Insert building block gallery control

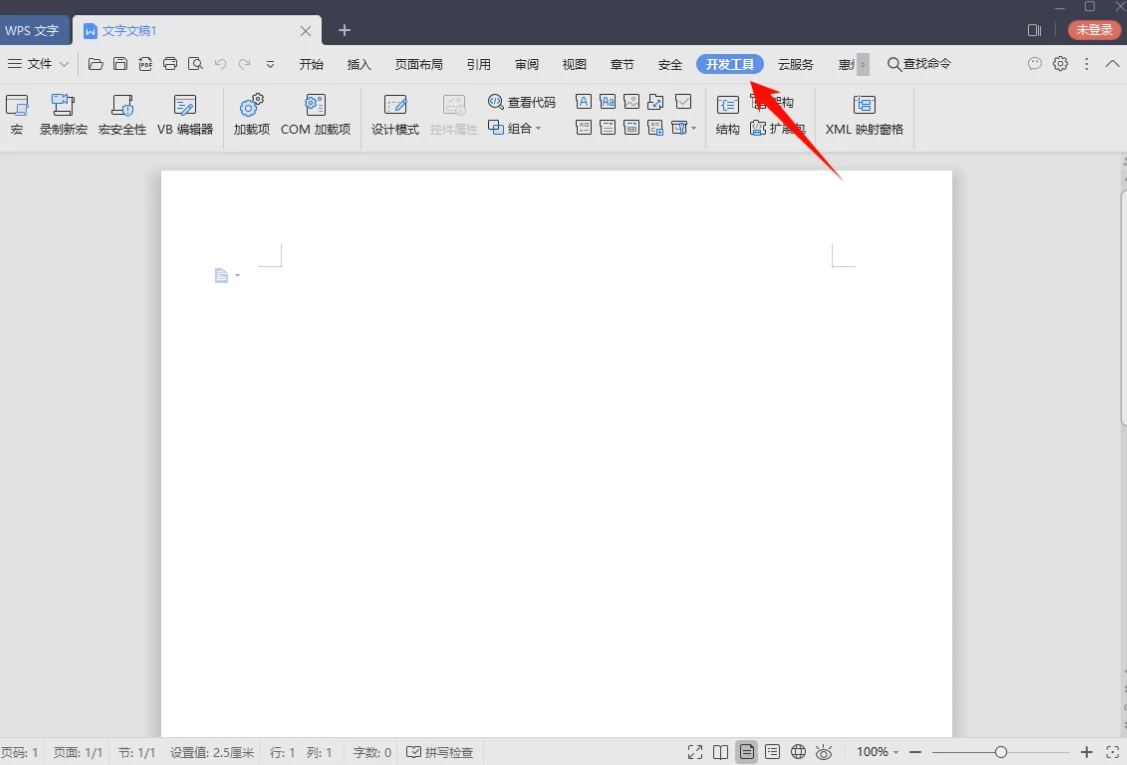tap(656, 101)
